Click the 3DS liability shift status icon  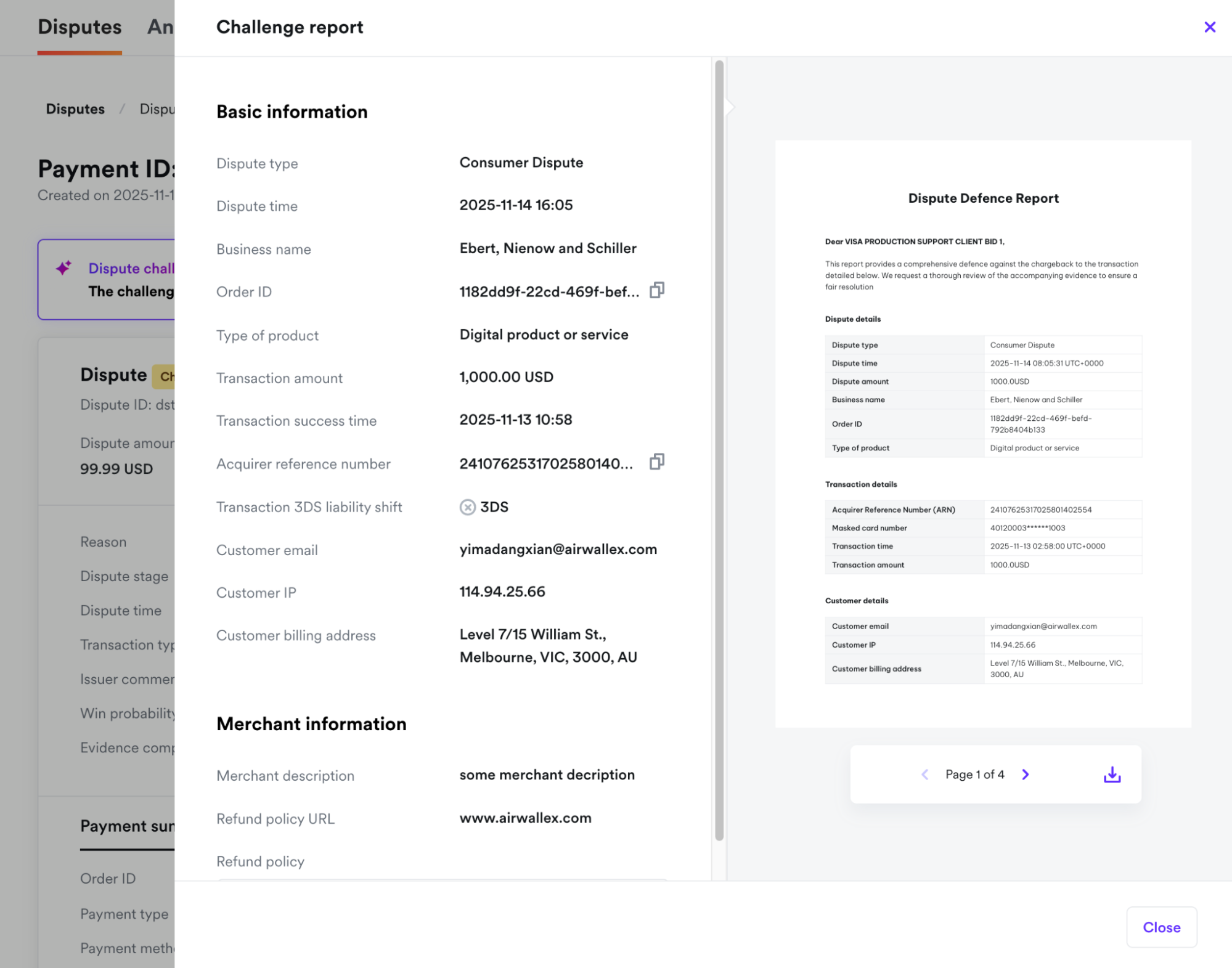click(x=468, y=506)
